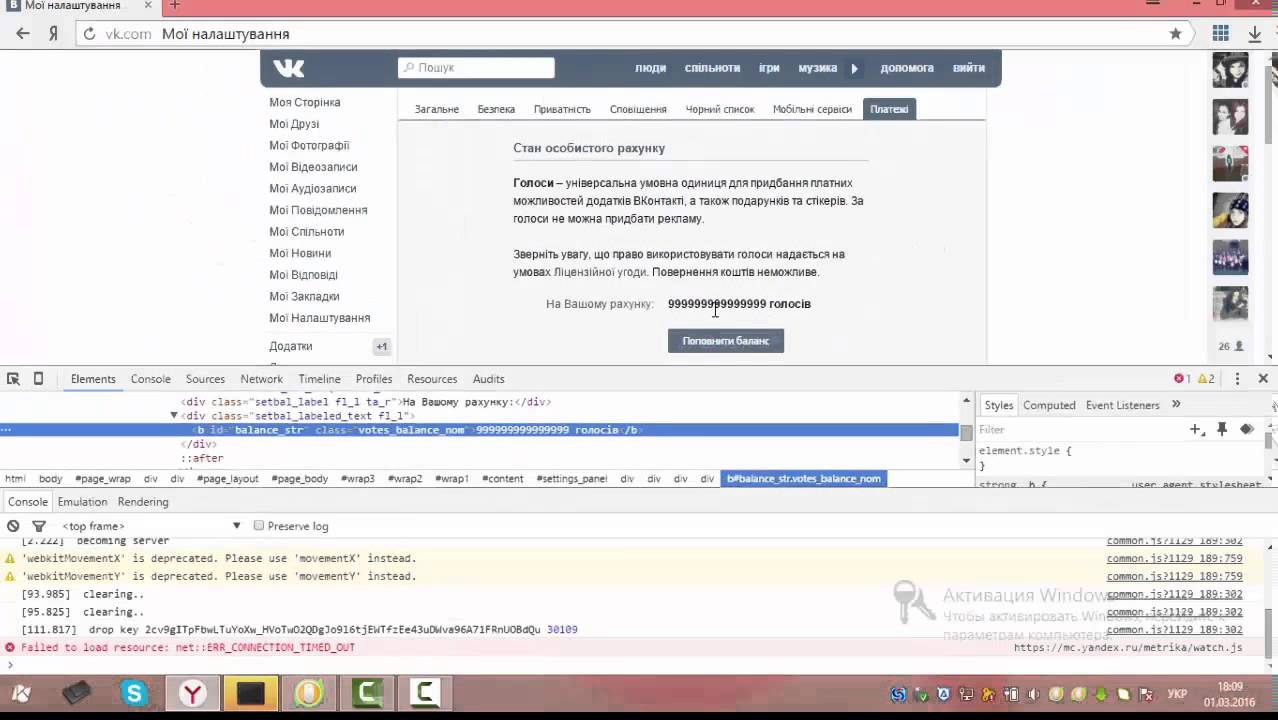1278x720 pixels.
Task: Open browser apps grid icon
Action: tap(1220, 33)
